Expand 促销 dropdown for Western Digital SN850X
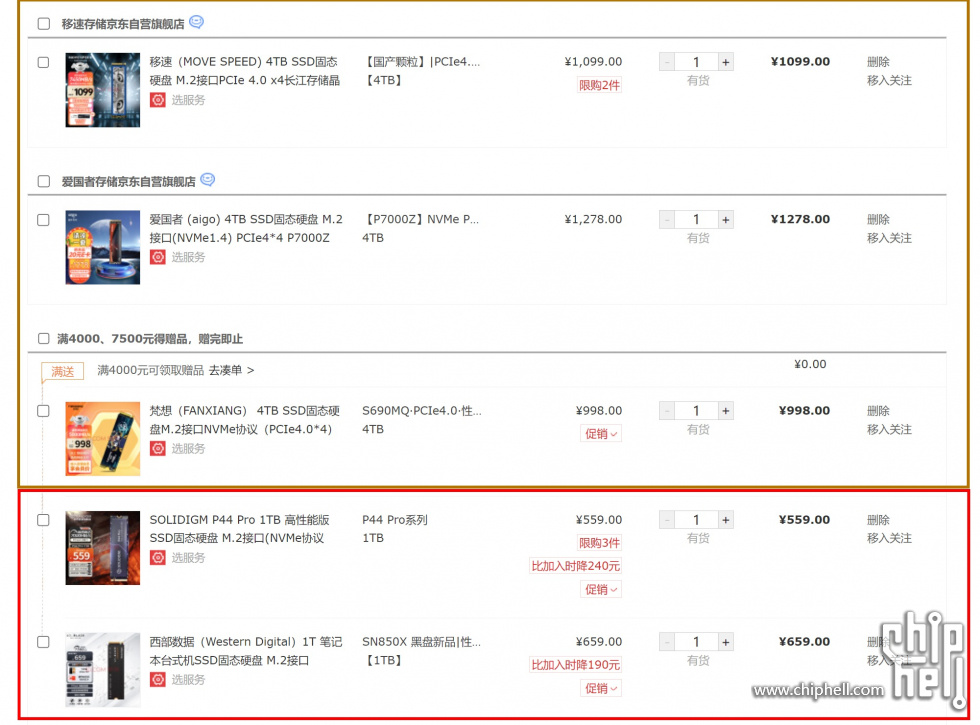 pos(601,688)
